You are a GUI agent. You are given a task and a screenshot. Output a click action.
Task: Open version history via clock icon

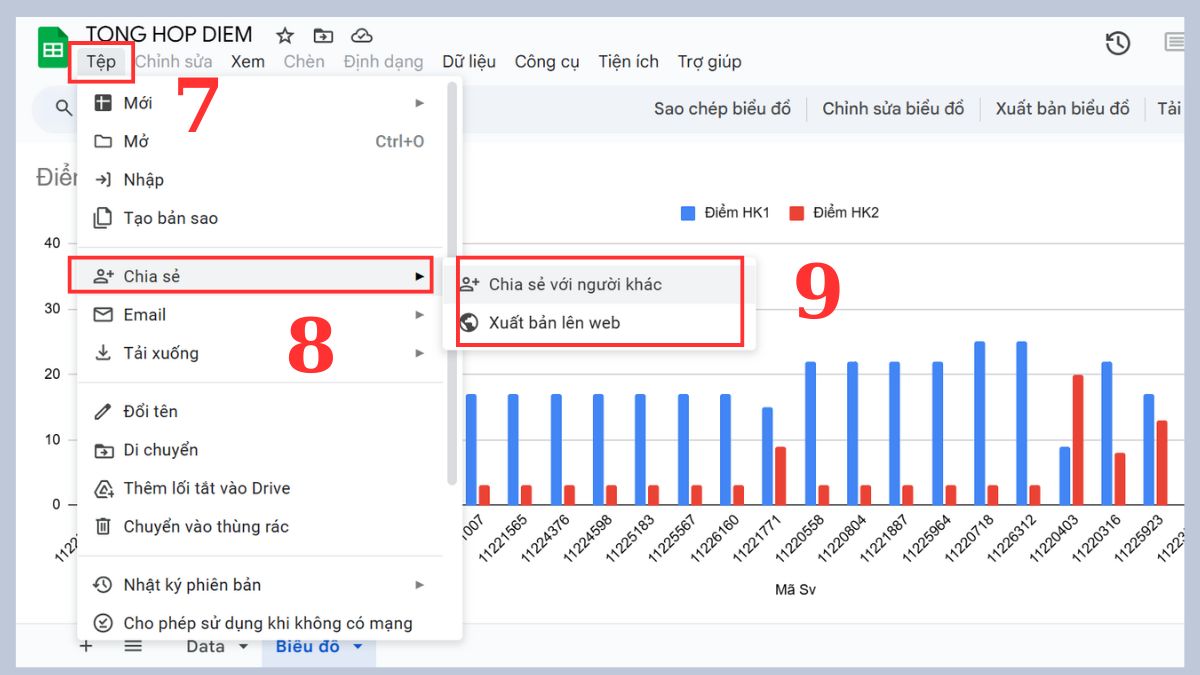tap(1117, 44)
